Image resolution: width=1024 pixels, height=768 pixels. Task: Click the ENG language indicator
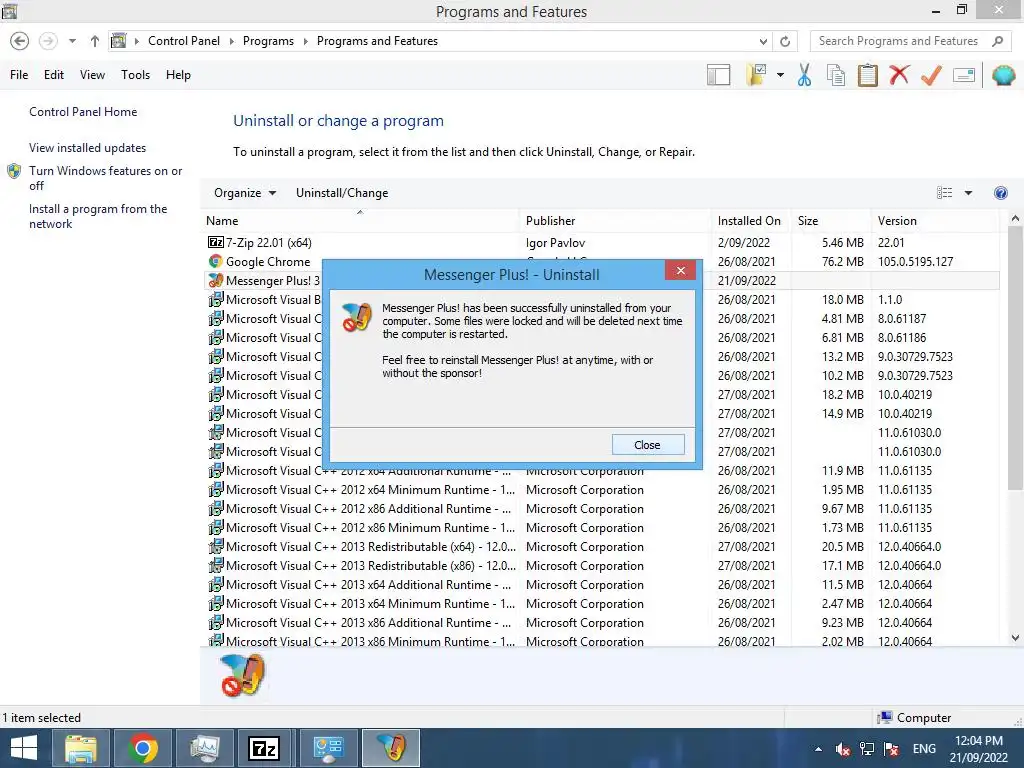click(x=923, y=749)
